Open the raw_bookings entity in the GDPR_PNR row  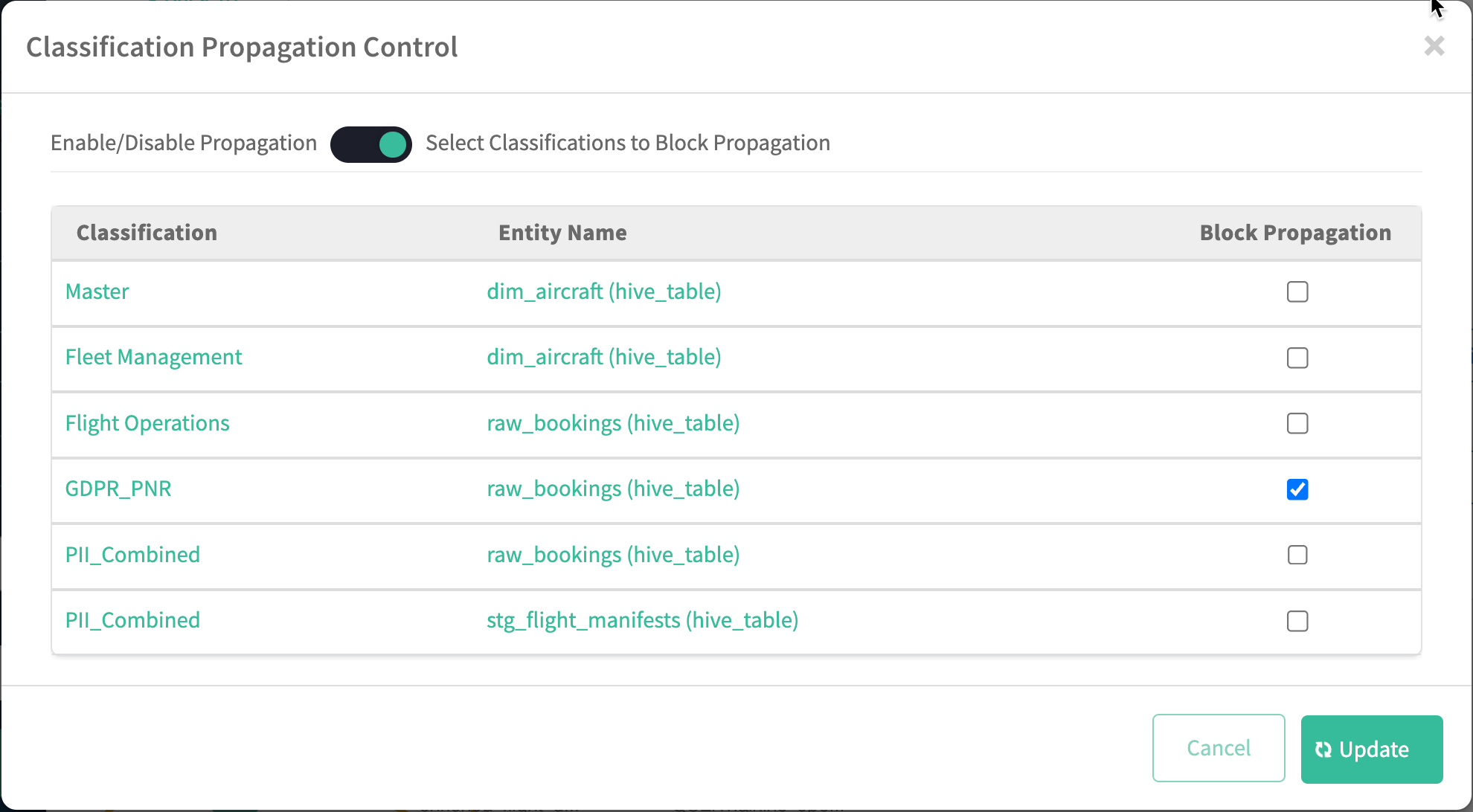click(x=613, y=489)
